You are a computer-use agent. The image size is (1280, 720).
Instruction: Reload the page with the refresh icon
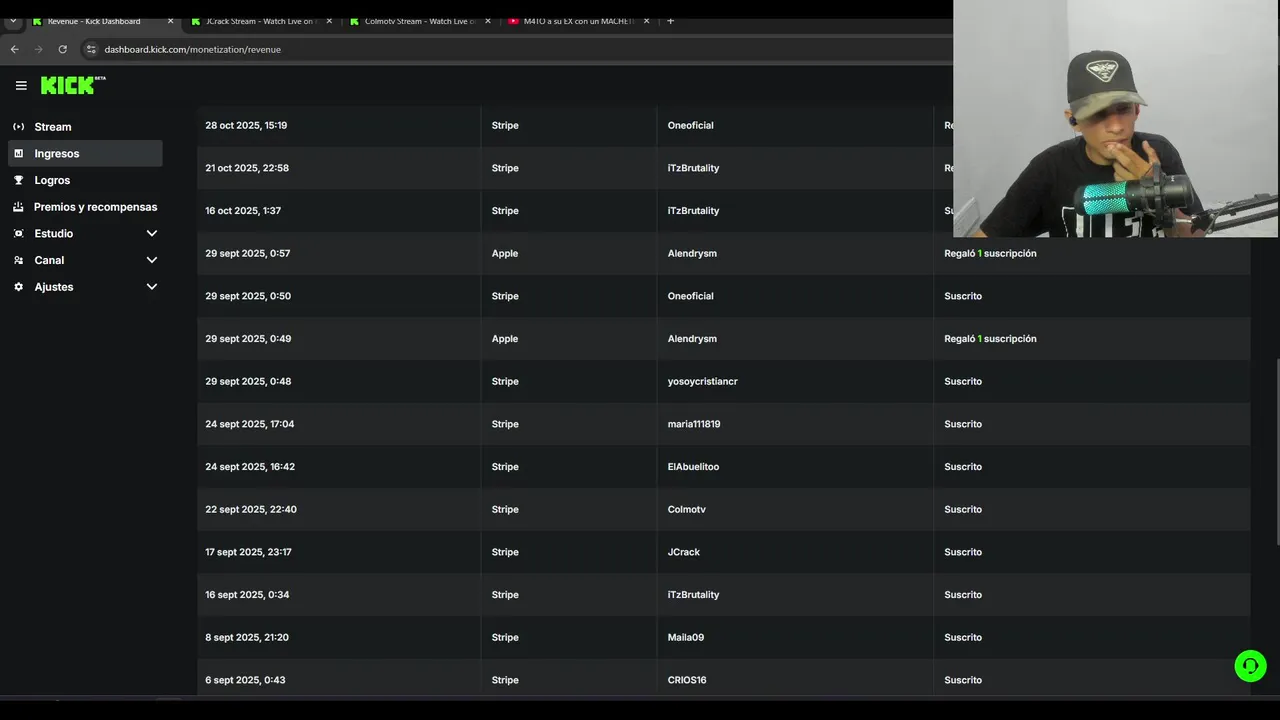pos(62,49)
